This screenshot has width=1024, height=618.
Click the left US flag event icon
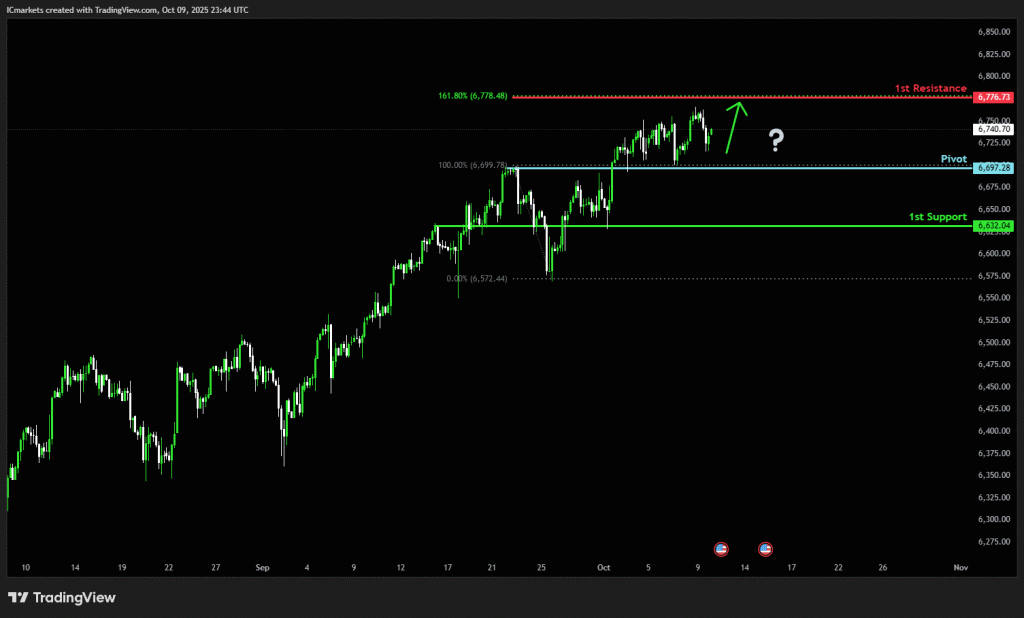coord(720,549)
